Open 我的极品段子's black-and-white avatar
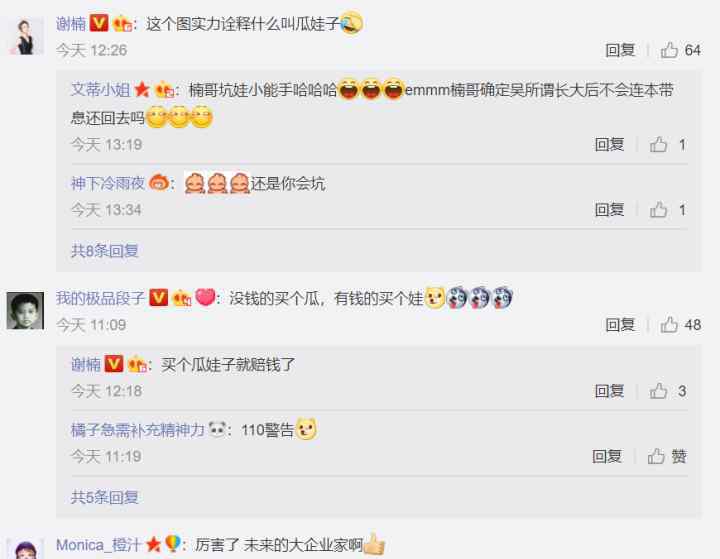720x559 pixels. click(25, 311)
